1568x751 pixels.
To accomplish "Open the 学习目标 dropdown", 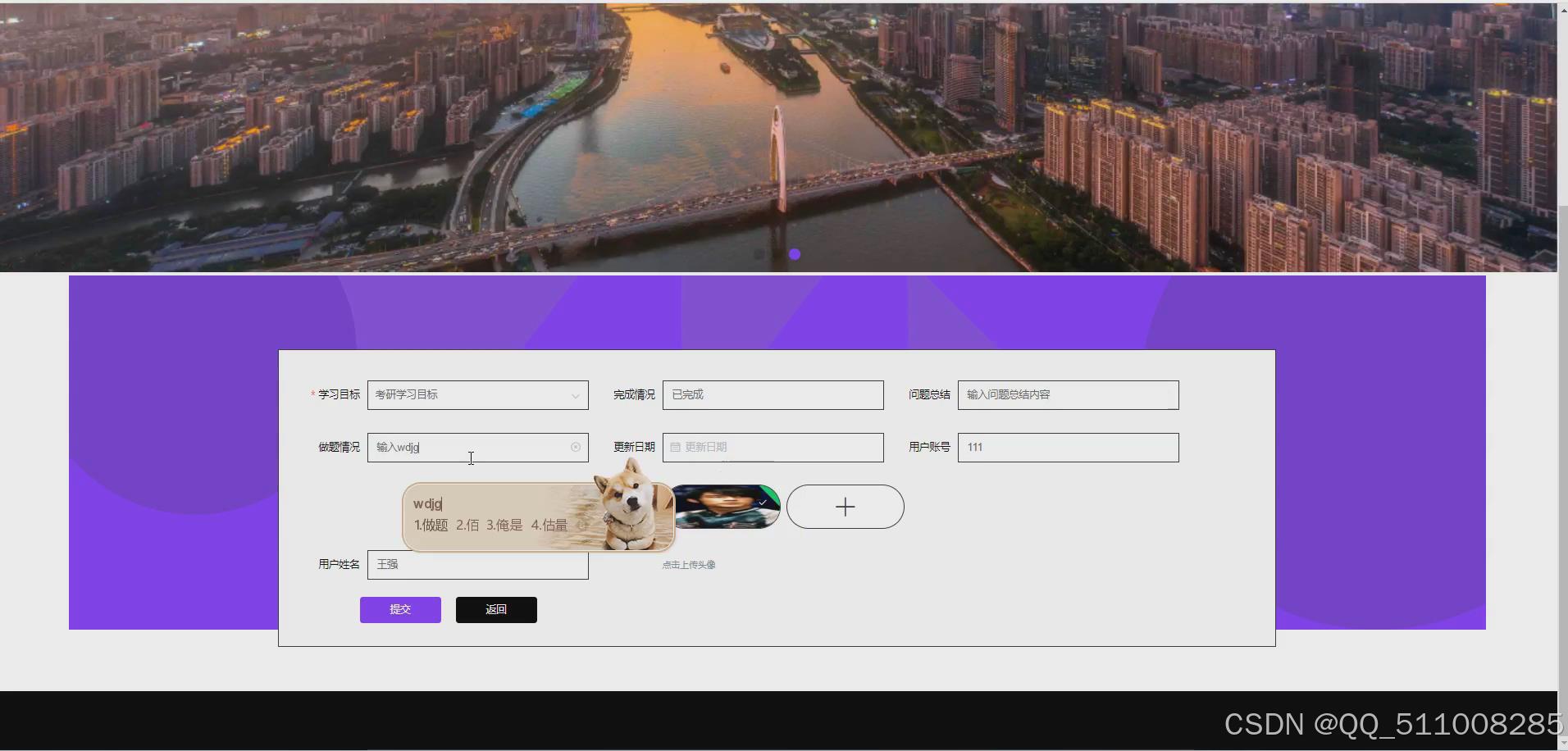I will (x=477, y=395).
